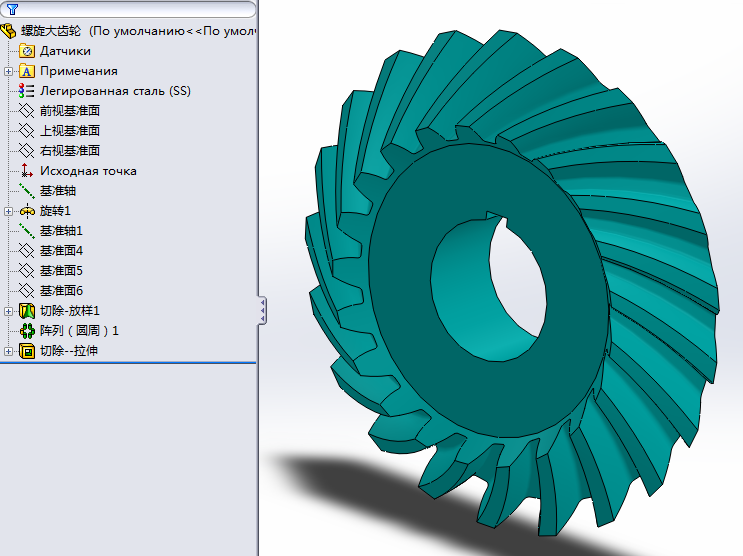Screen dimensions: 743x556
Task: Select the 基准轴 label
Action: pos(58,191)
